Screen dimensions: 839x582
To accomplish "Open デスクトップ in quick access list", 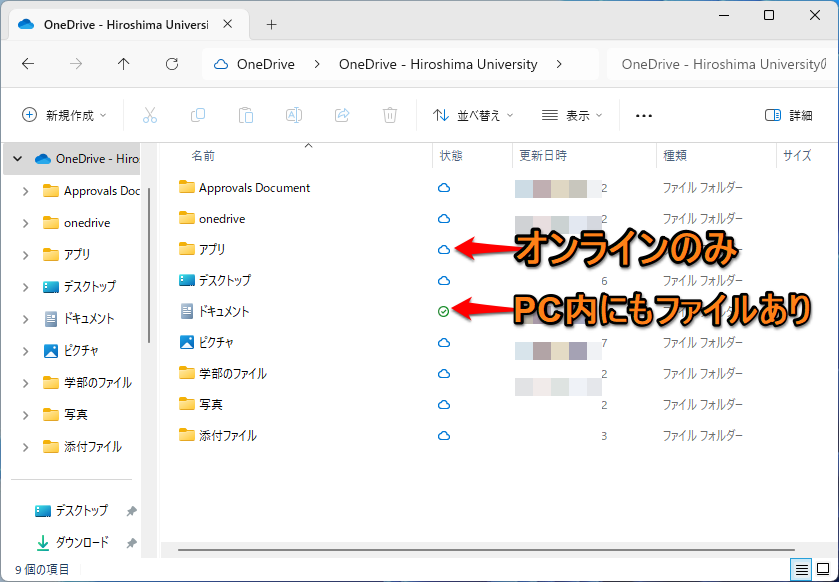I will coord(82,511).
